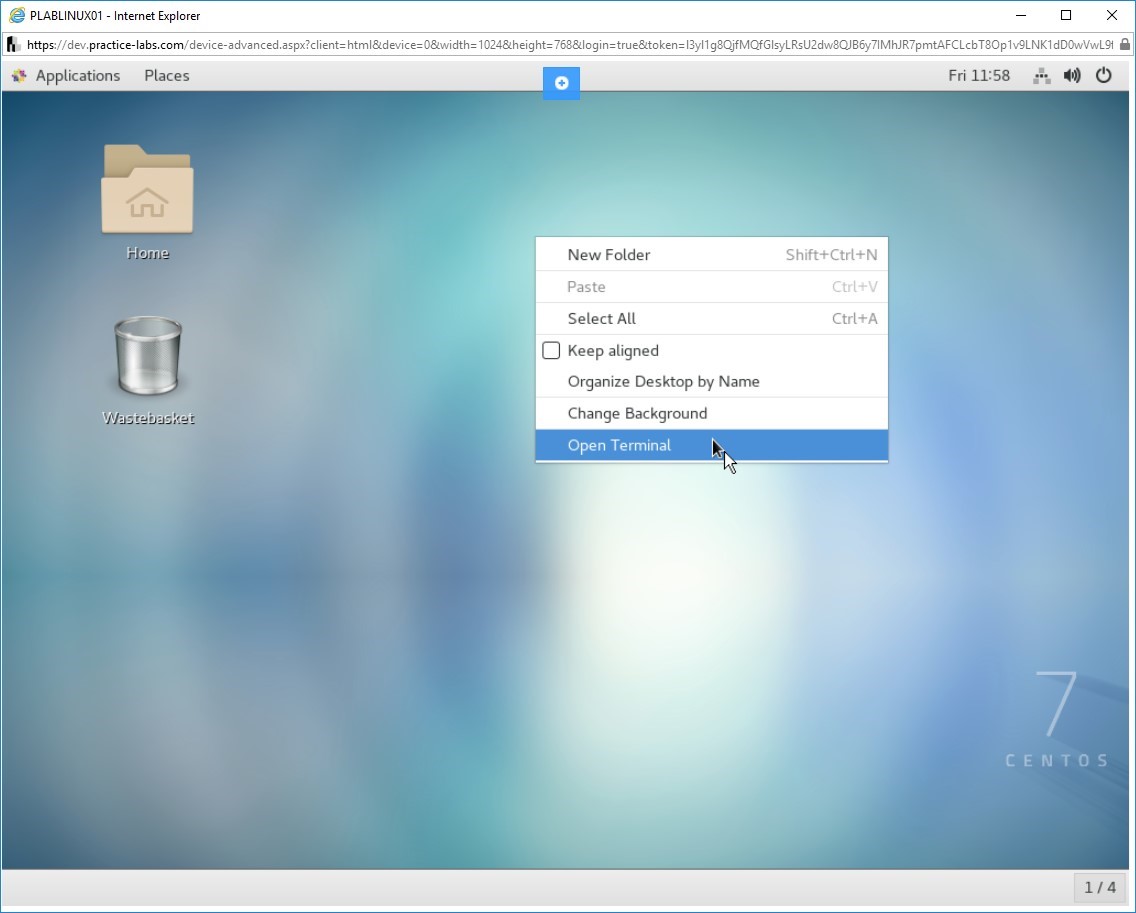1136x913 pixels.
Task: Click the browser URL address field
Action: pos(560,45)
